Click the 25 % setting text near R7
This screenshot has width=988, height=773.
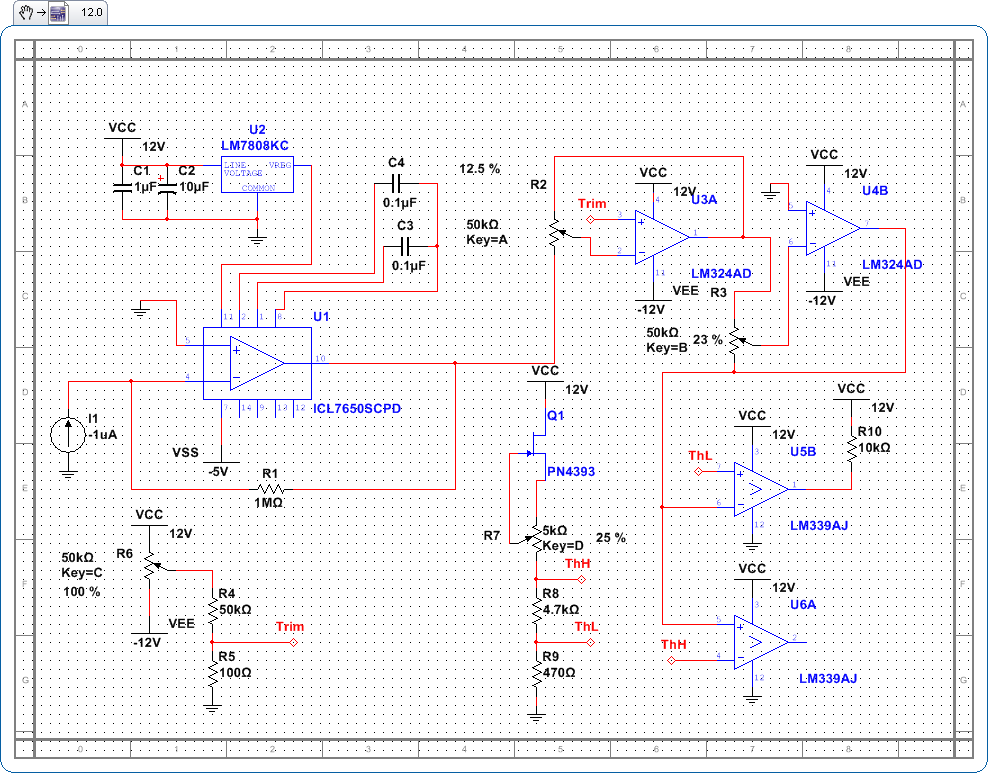[x=611, y=538]
